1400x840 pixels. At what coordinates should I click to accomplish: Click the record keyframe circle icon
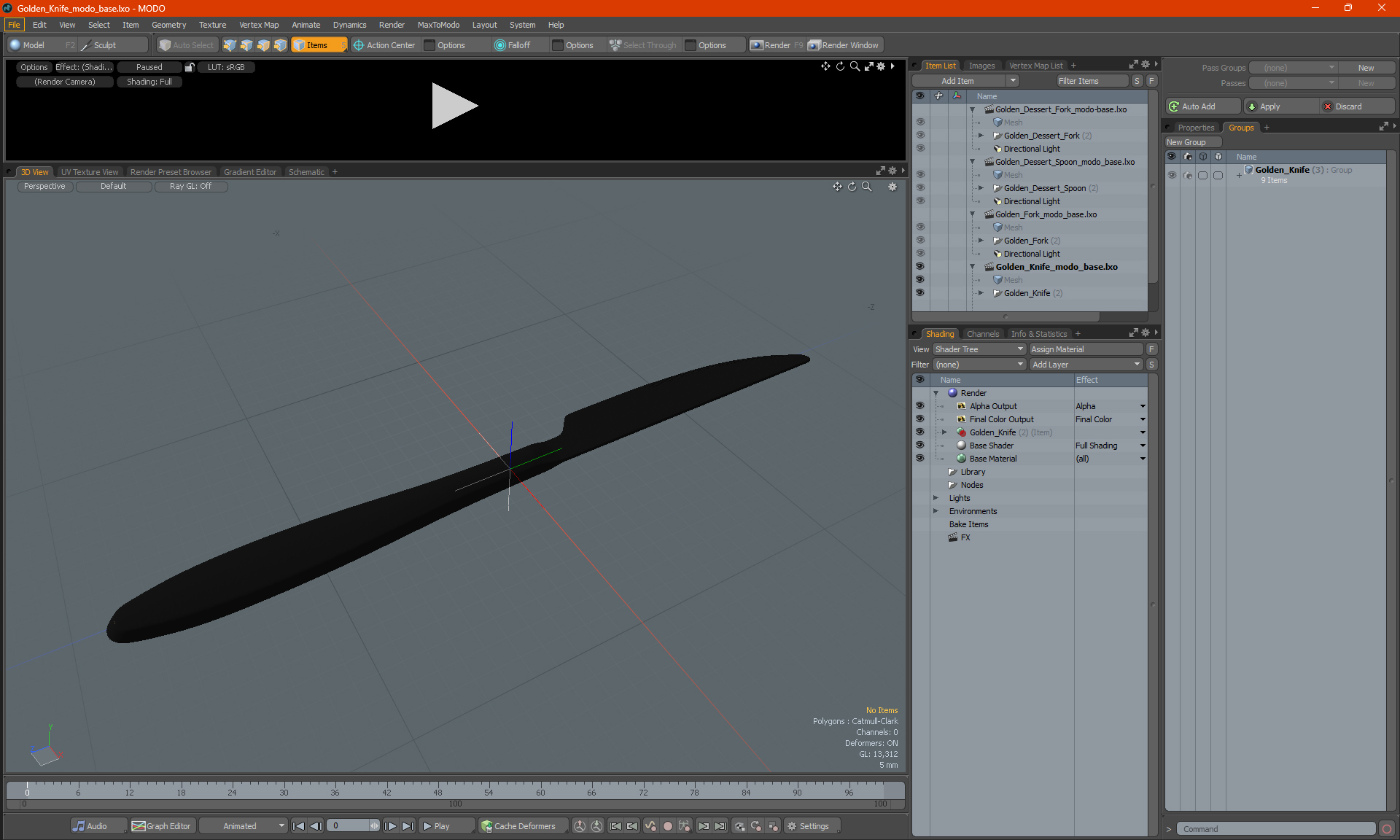667,826
